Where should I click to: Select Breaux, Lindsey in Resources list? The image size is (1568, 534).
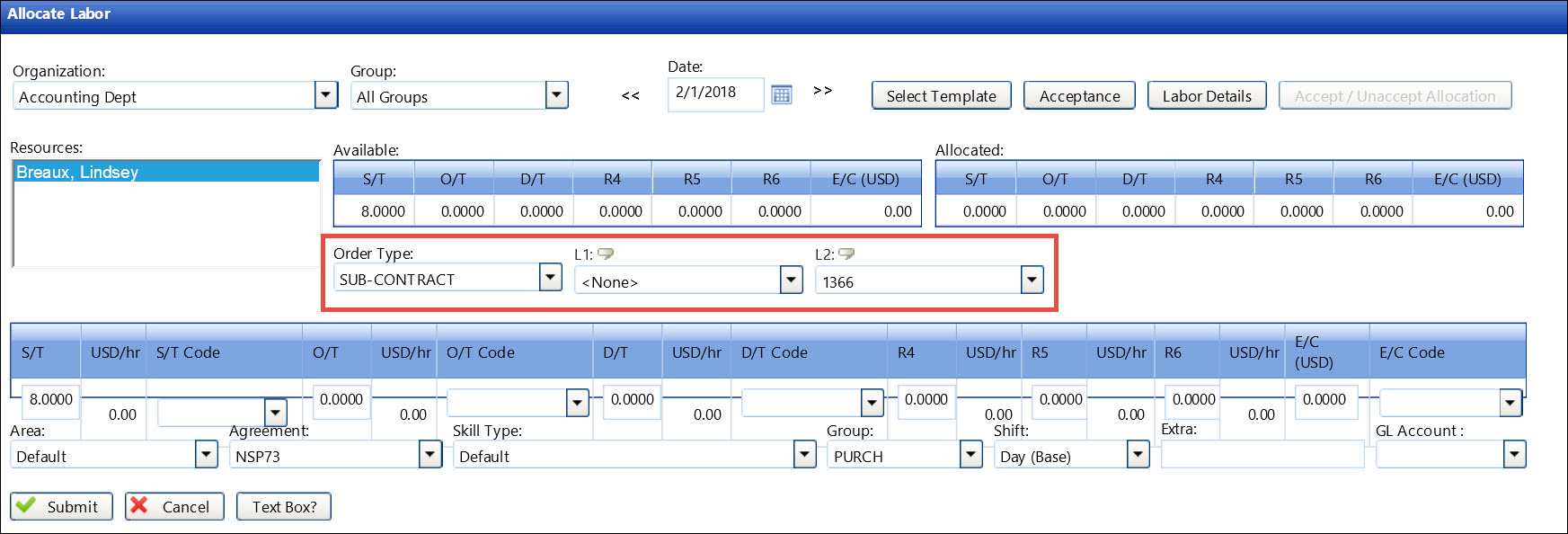[x=77, y=172]
